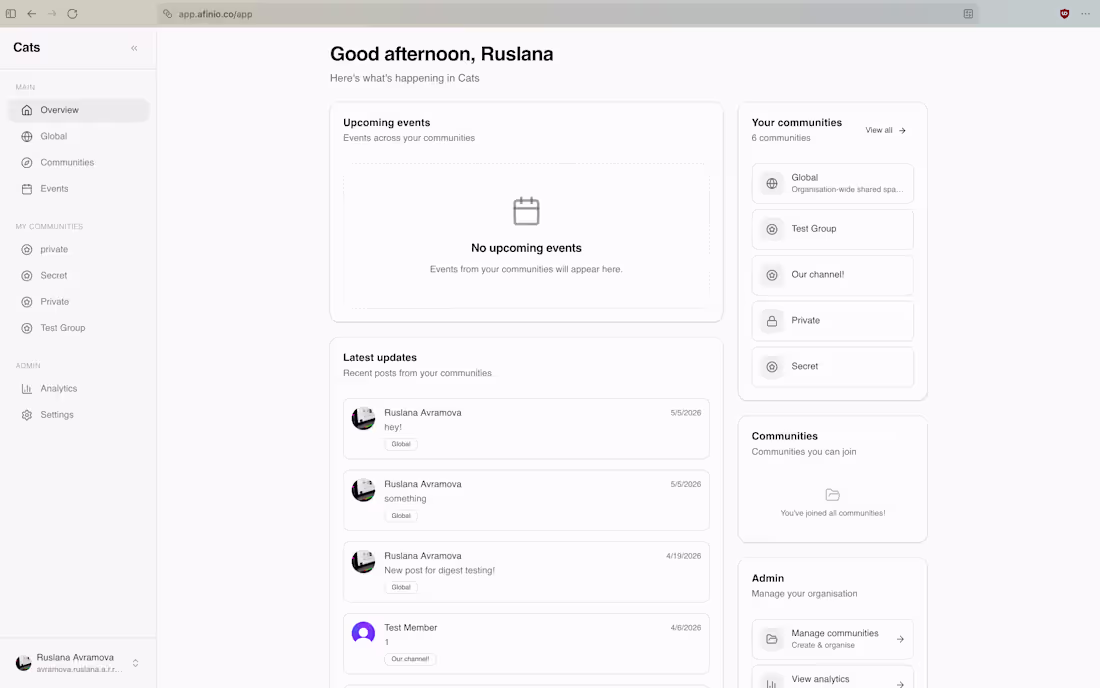The width and height of the screenshot is (1100, 688).
Task: Click the folder icon in Manage communities
Action: click(772, 639)
